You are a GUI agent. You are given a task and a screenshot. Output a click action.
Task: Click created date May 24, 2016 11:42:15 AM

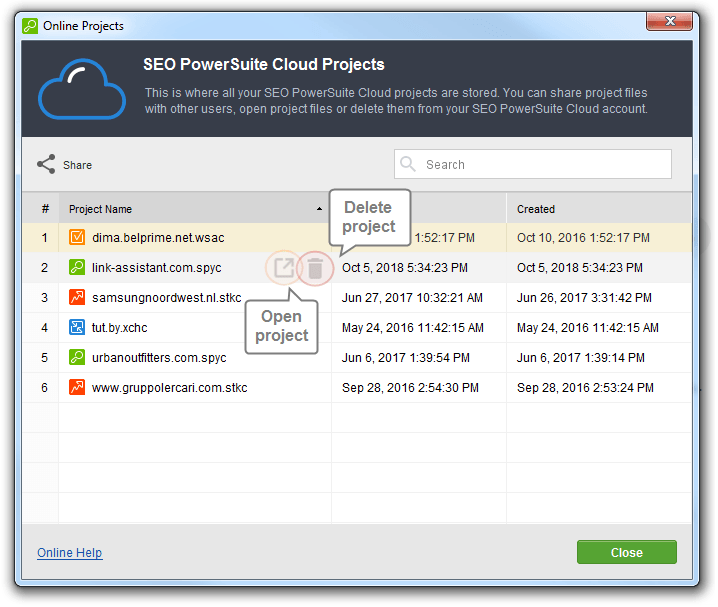click(588, 328)
